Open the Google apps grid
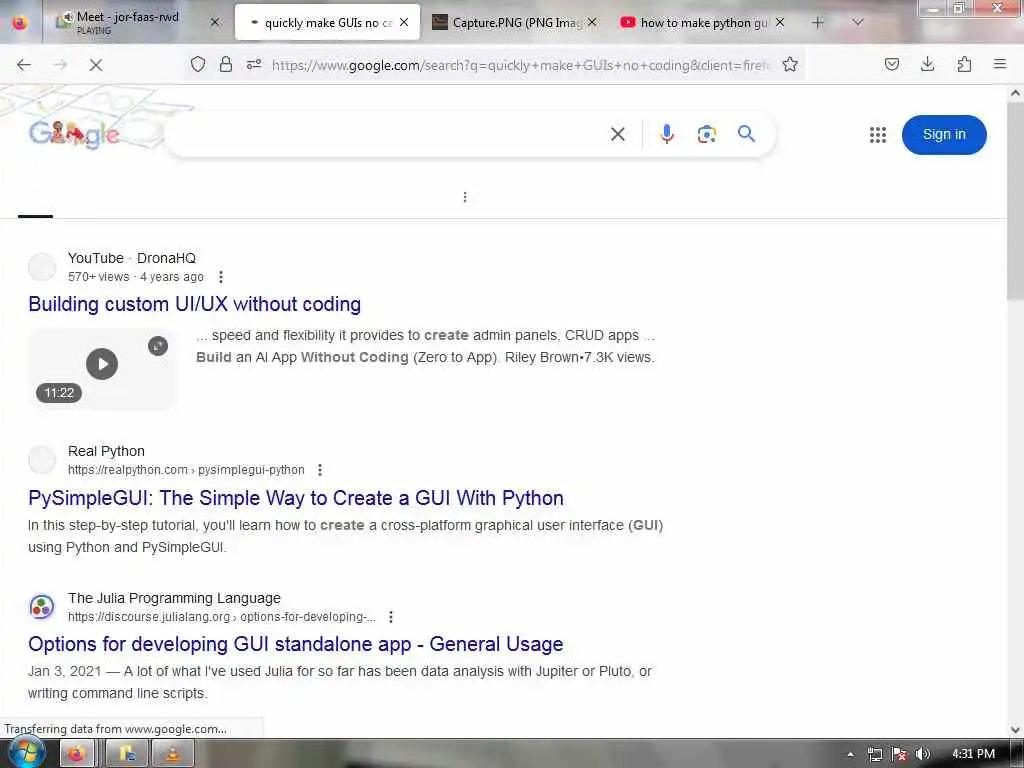 click(878, 135)
